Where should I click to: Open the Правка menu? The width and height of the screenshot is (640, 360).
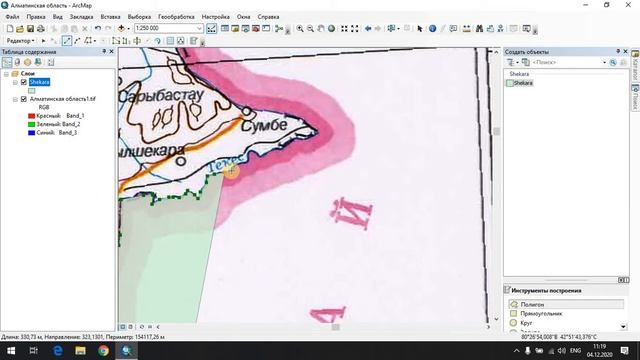pyautogui.click(x=36, y=17)
